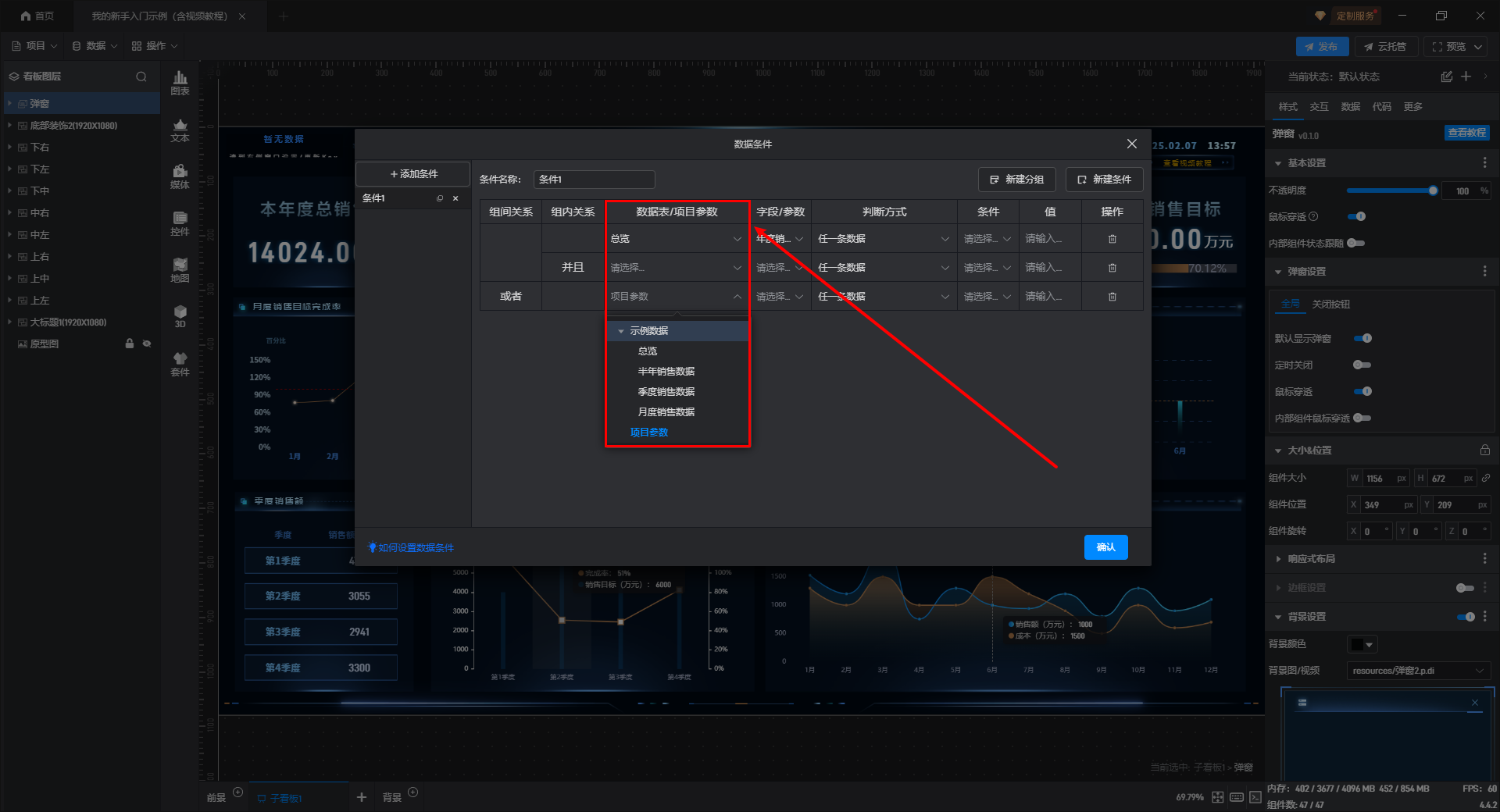Delete the 总览 condition row
This screenshot has height=812, width=1500.
pos(1112,239)
